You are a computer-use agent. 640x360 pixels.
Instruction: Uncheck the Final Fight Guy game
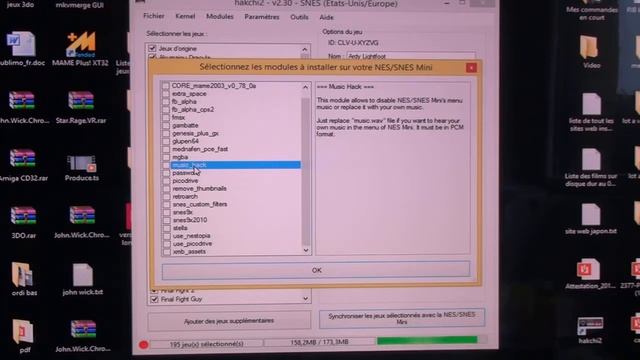coord(154,299)
